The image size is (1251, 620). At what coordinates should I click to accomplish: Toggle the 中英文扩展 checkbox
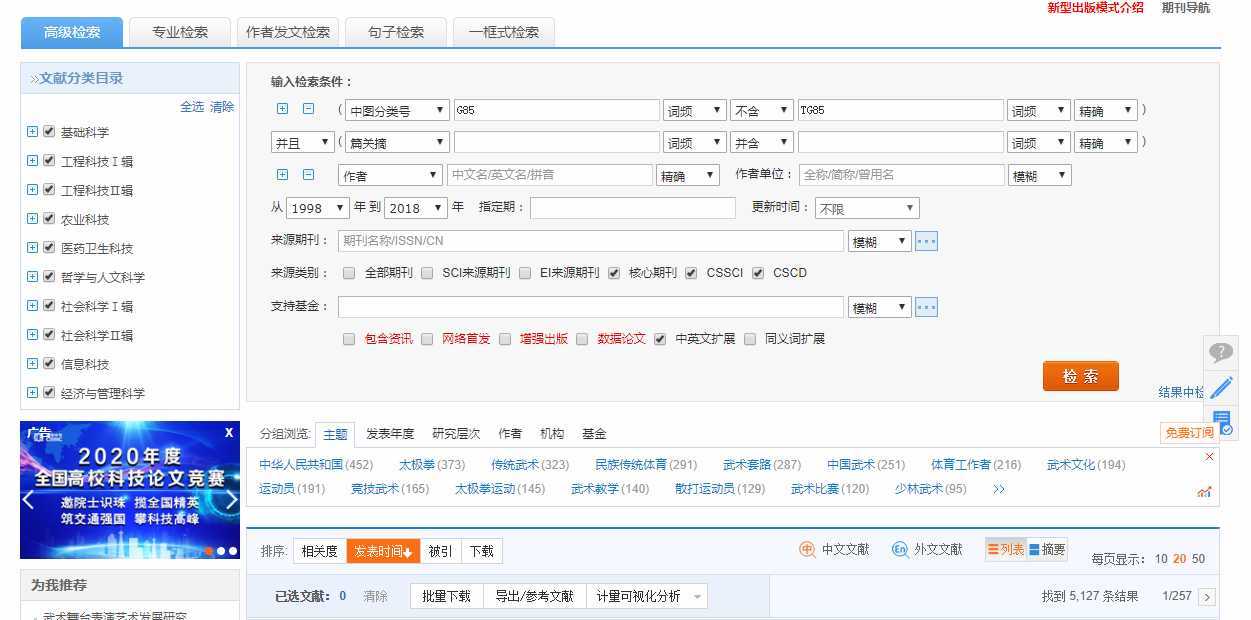(660, 339)
